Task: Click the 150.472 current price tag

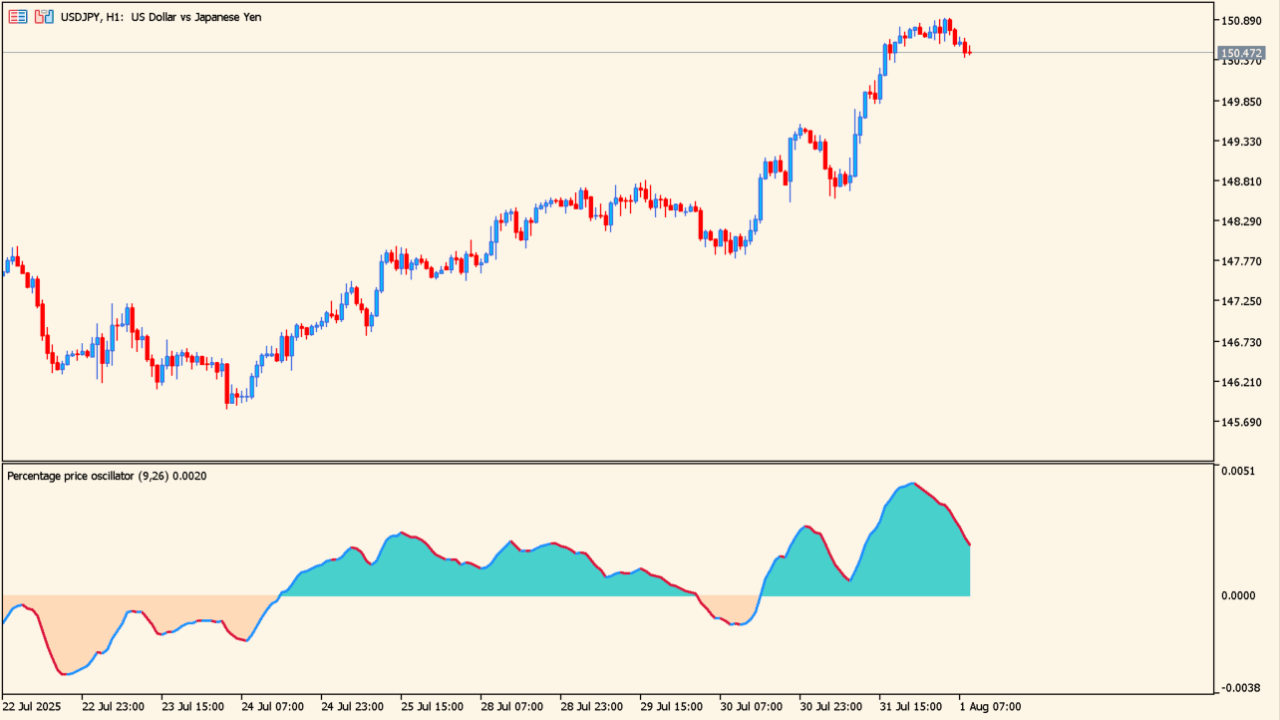Action: click(1241, 53)
